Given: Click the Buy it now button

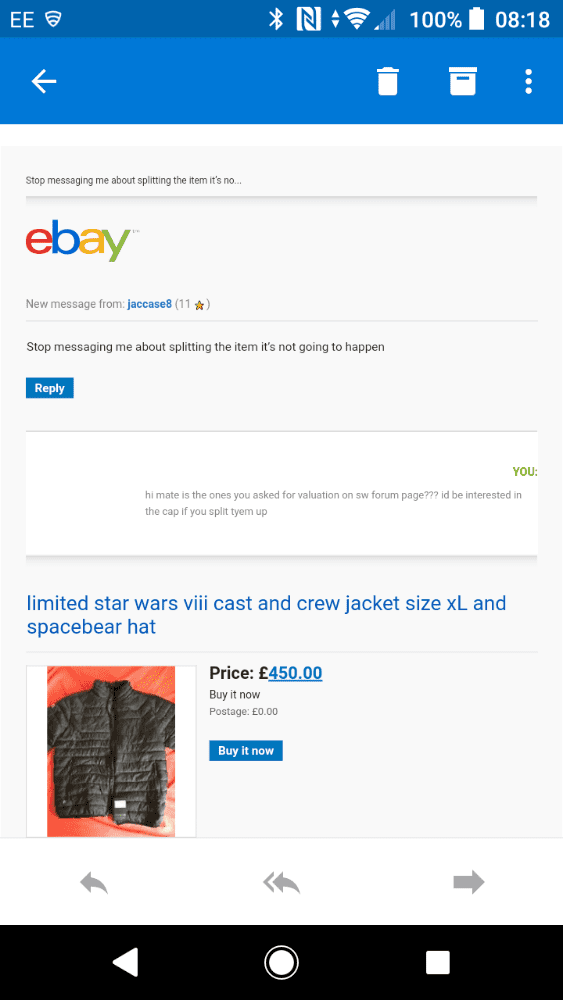Looking at the screenshot, I should pos(245,751).
